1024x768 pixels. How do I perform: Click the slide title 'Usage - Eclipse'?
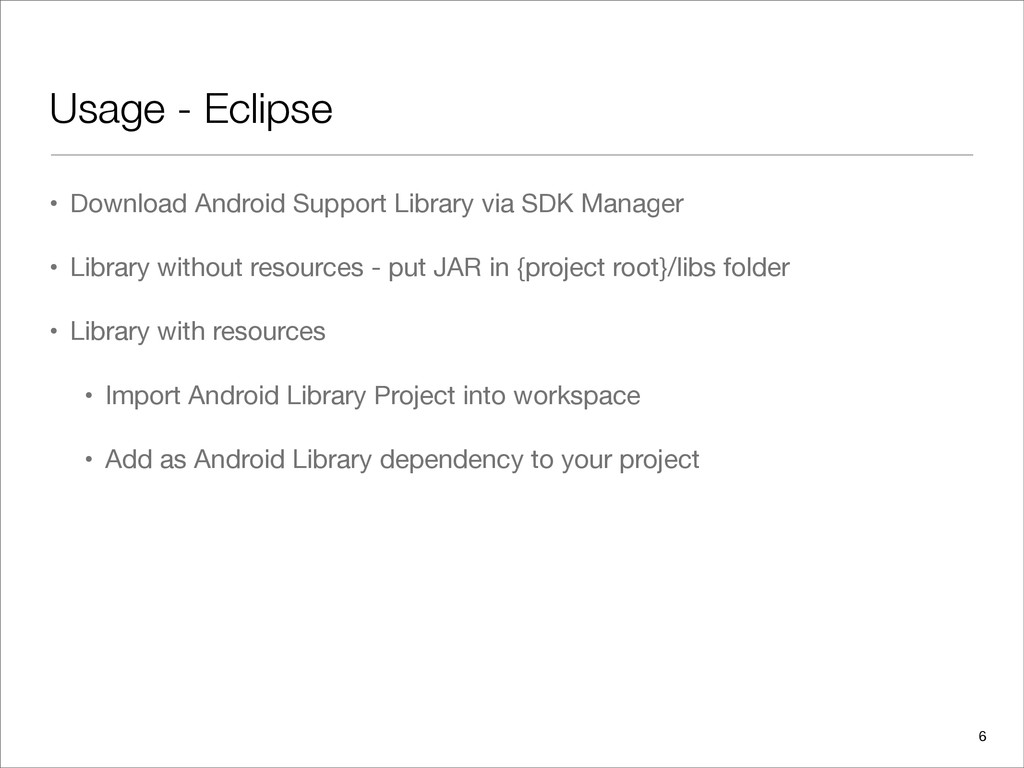[x=191, y=109]
